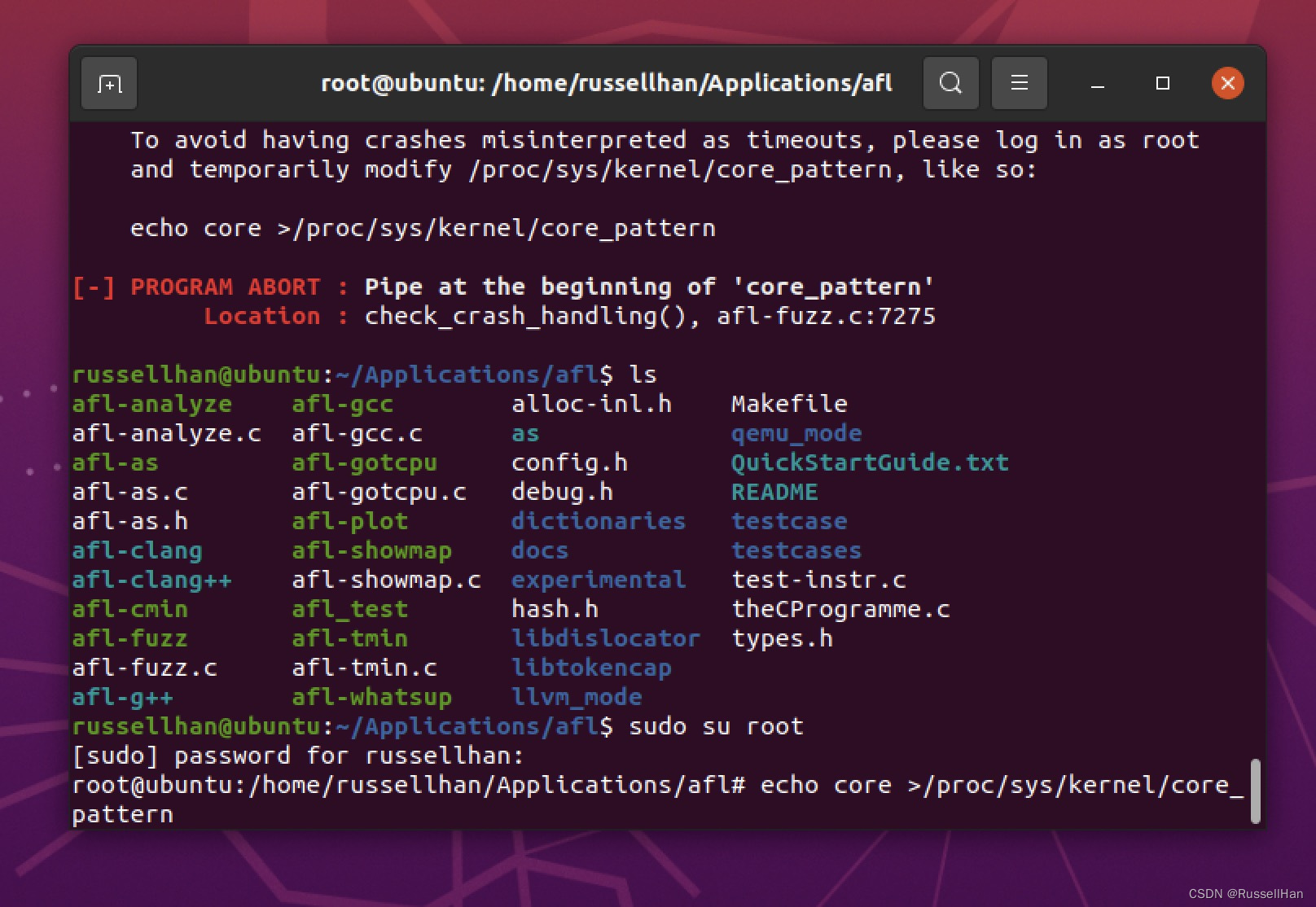Click the libdislocator directory name

pos(607,638)
